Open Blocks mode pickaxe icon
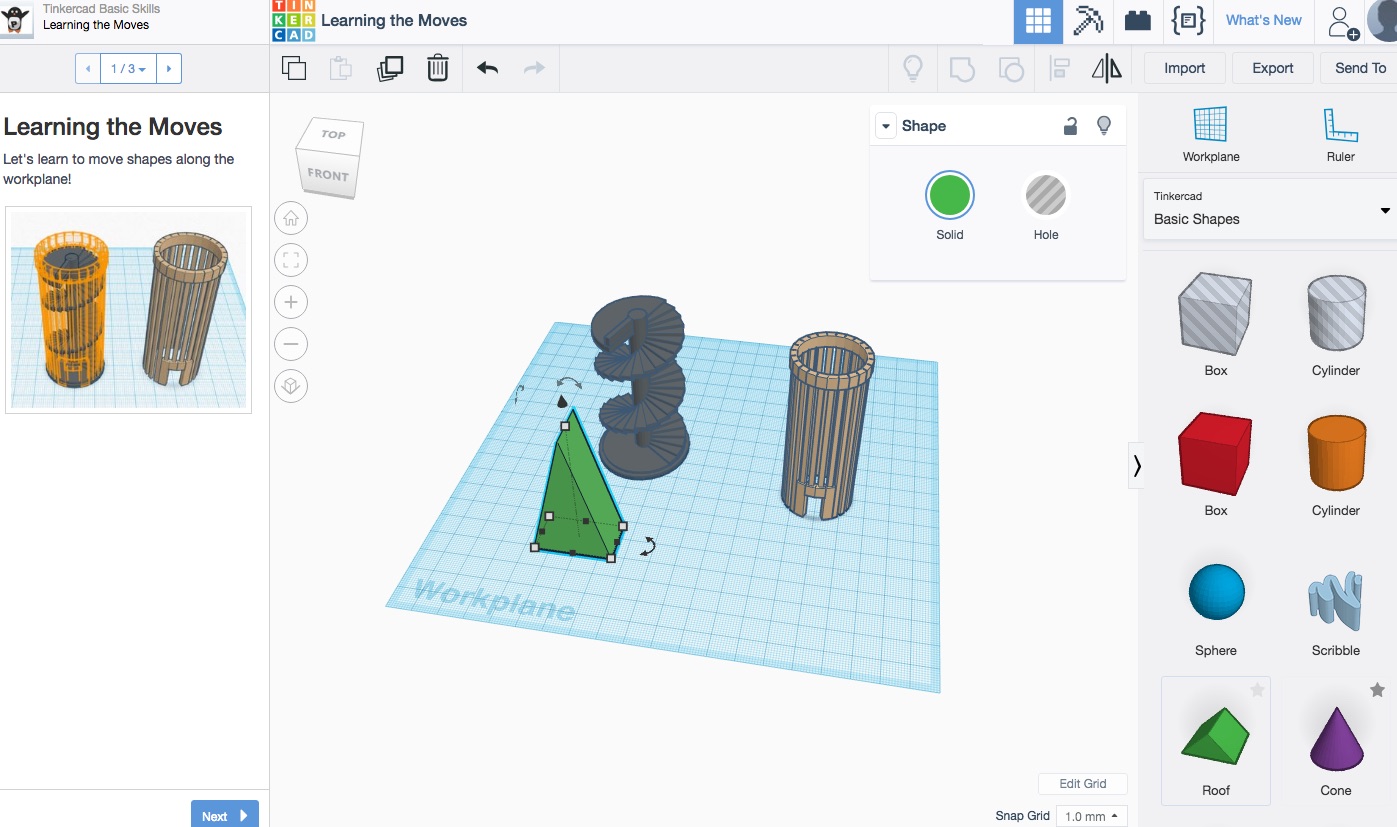Viewport: 1397px width, 827px height. point(1088,21)
